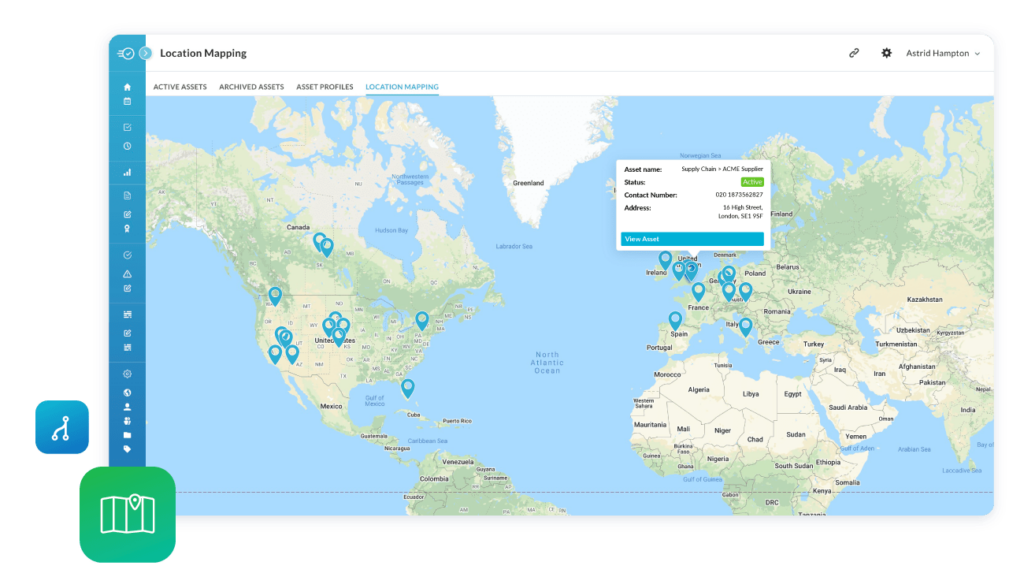Click the link chain icon in header
This screenshot has height=577, width=1024.
[x=854, y=53]
